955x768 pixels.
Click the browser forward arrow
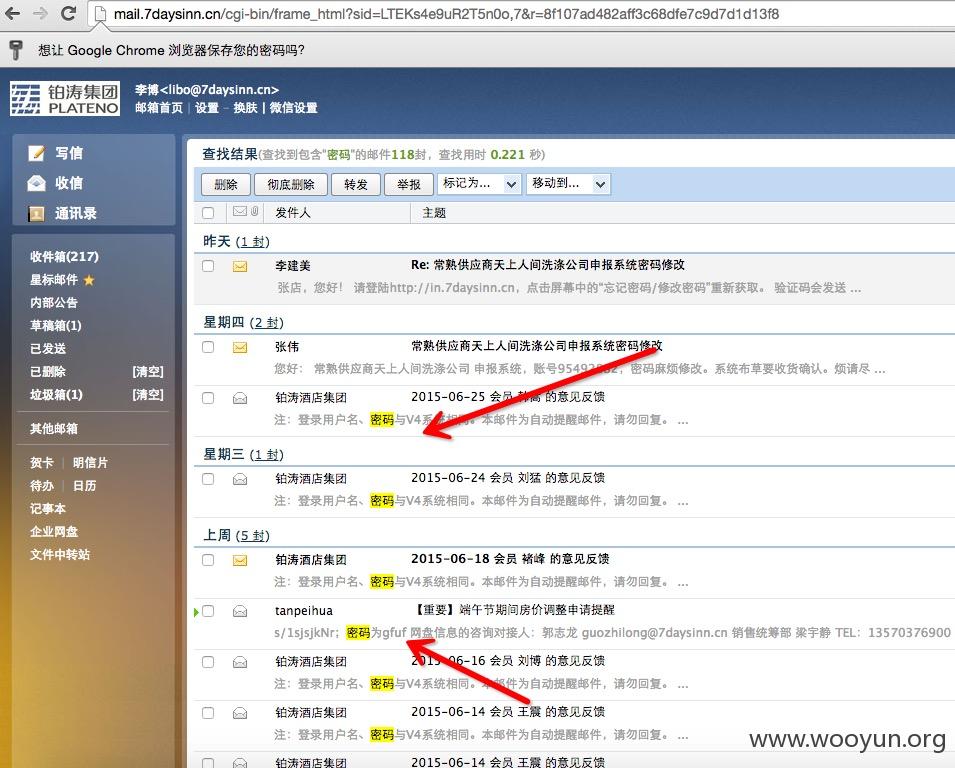pos(40,13)
